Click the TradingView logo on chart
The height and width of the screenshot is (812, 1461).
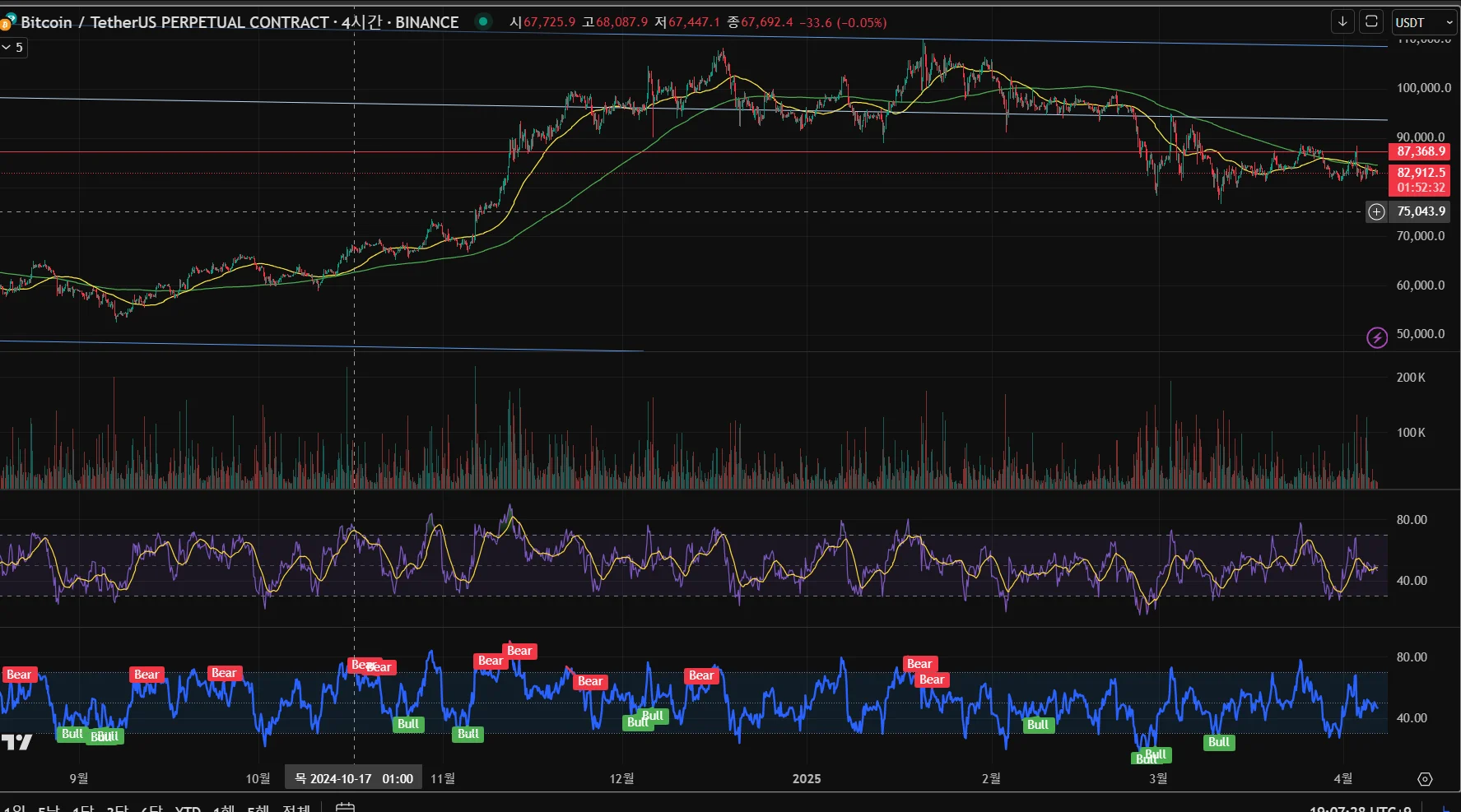(x=16, y=743)
